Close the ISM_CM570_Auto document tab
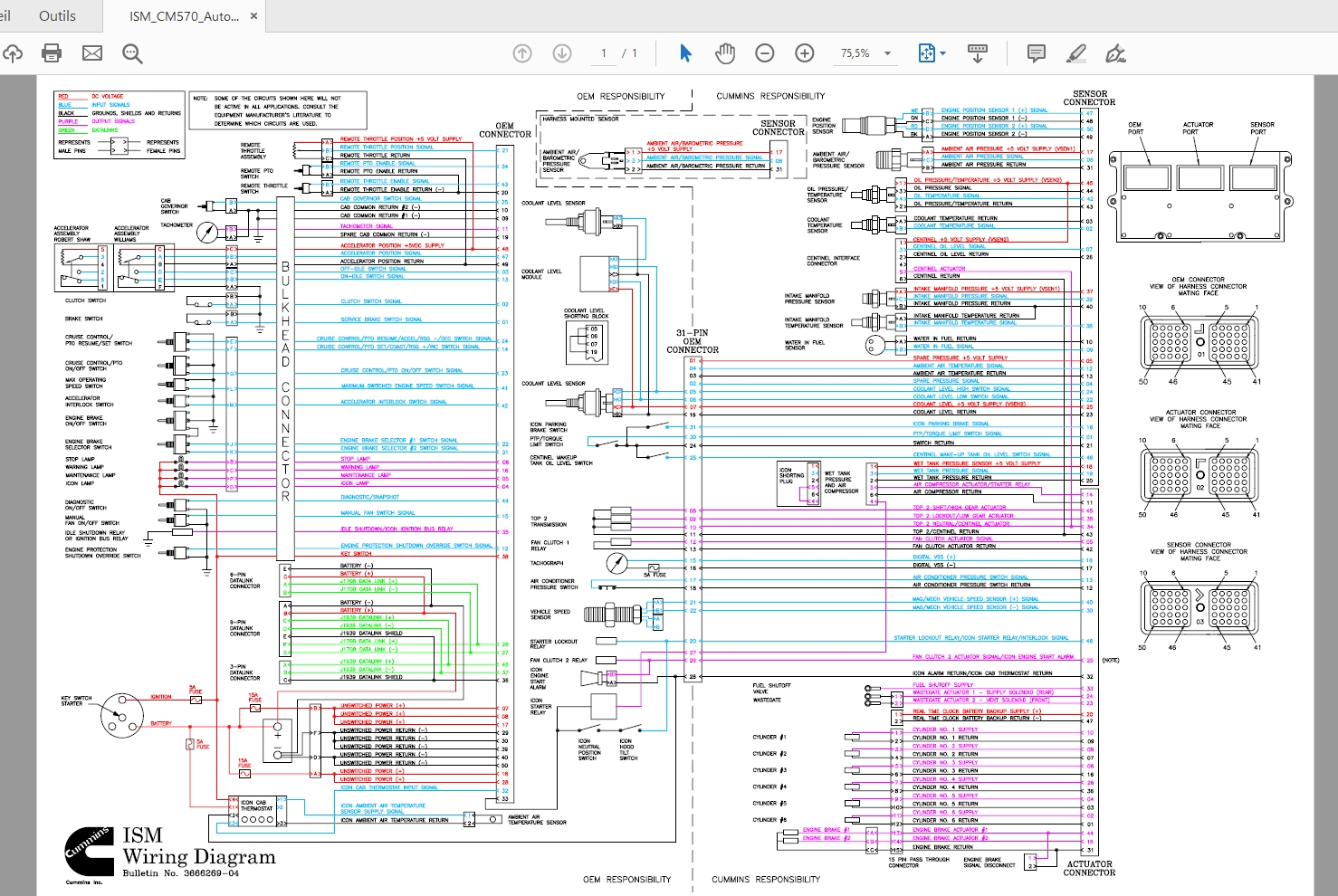This screenshot has height=896, width=1338. click(x=253, y=16)
